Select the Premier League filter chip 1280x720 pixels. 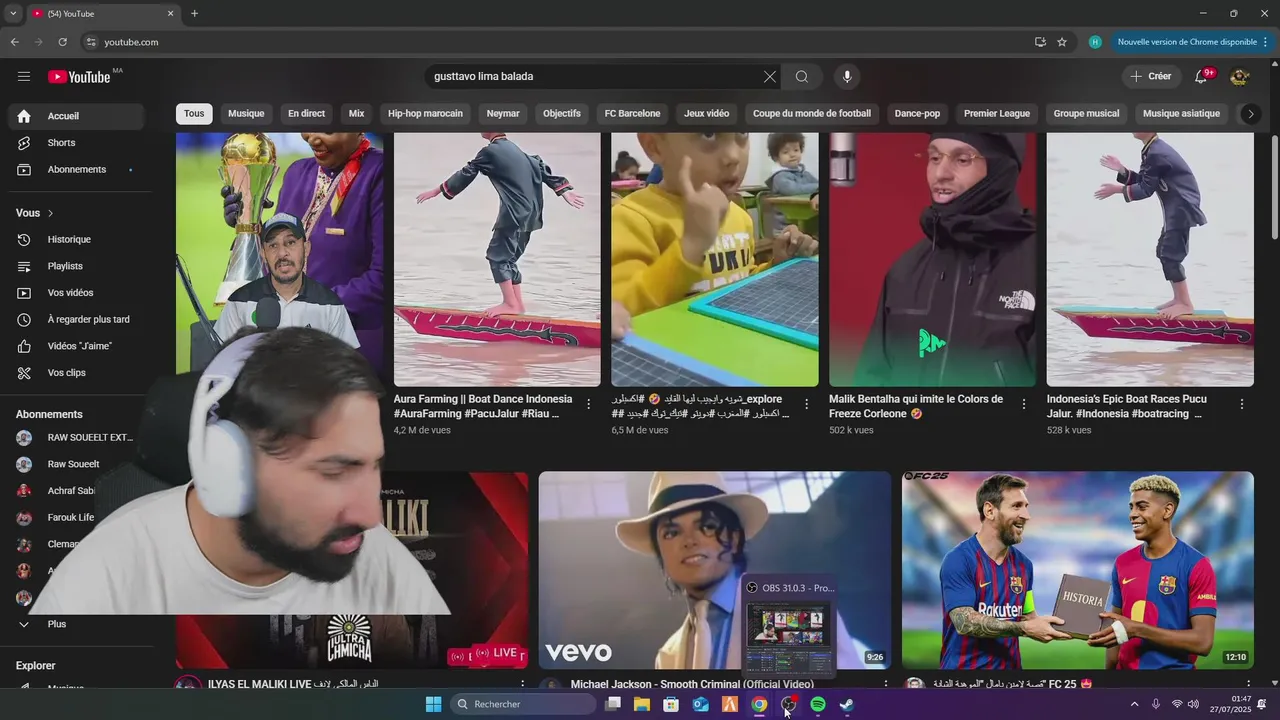[997, 114]
